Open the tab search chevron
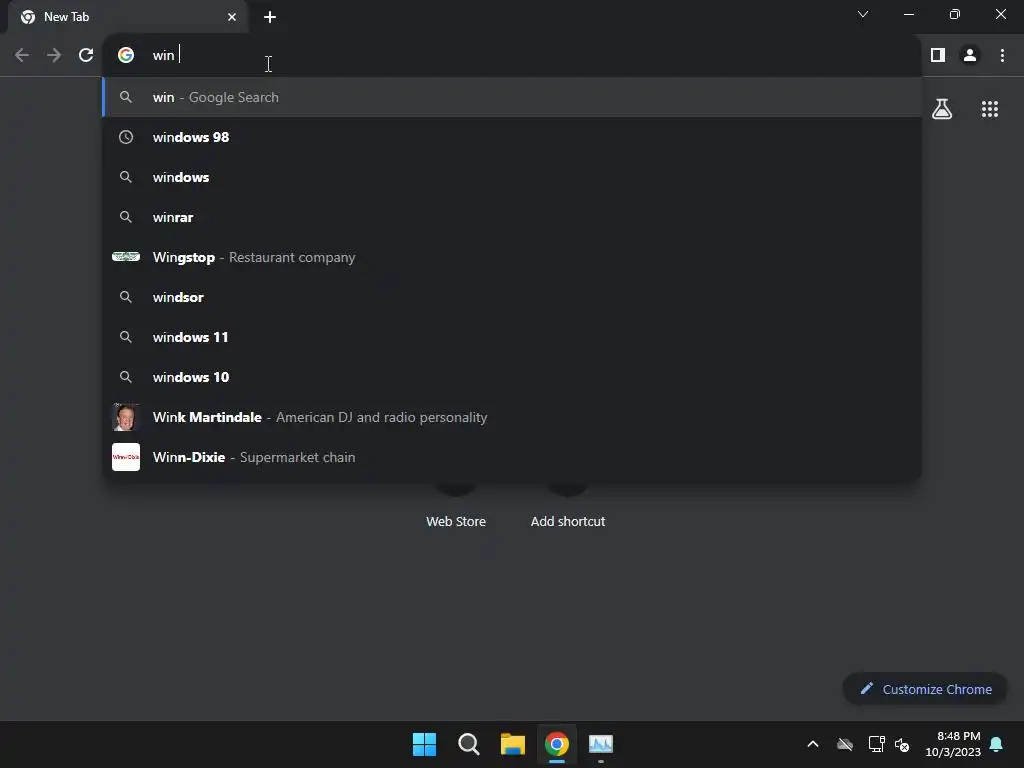 coord(863,14)
